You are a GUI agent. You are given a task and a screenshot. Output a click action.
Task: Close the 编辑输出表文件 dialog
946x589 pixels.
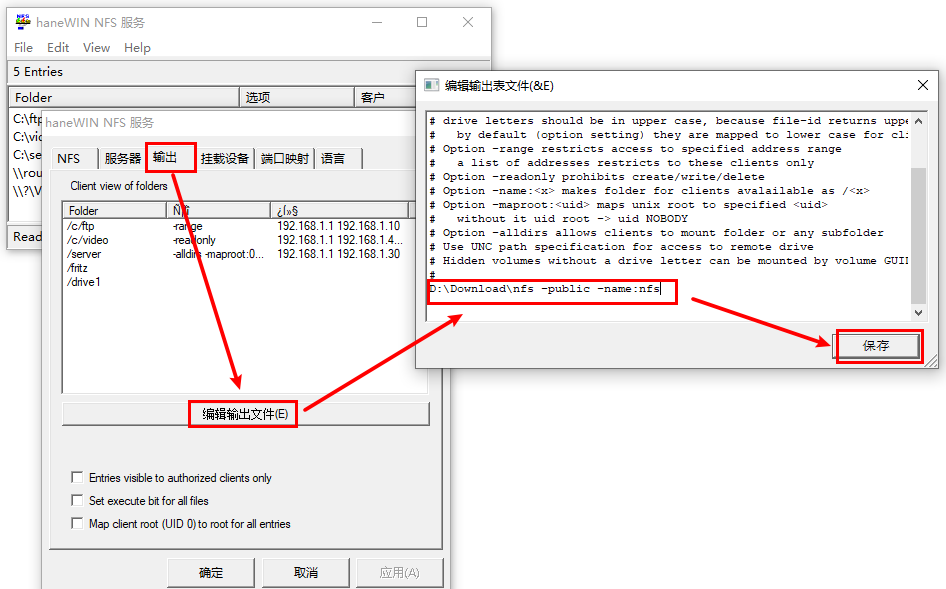[922, 85]
